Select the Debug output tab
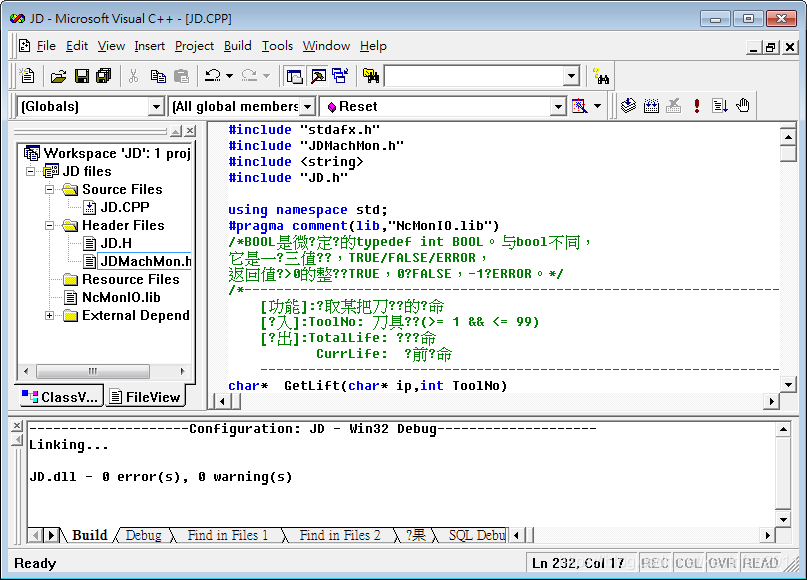807x580 pixels. (143, 535)
